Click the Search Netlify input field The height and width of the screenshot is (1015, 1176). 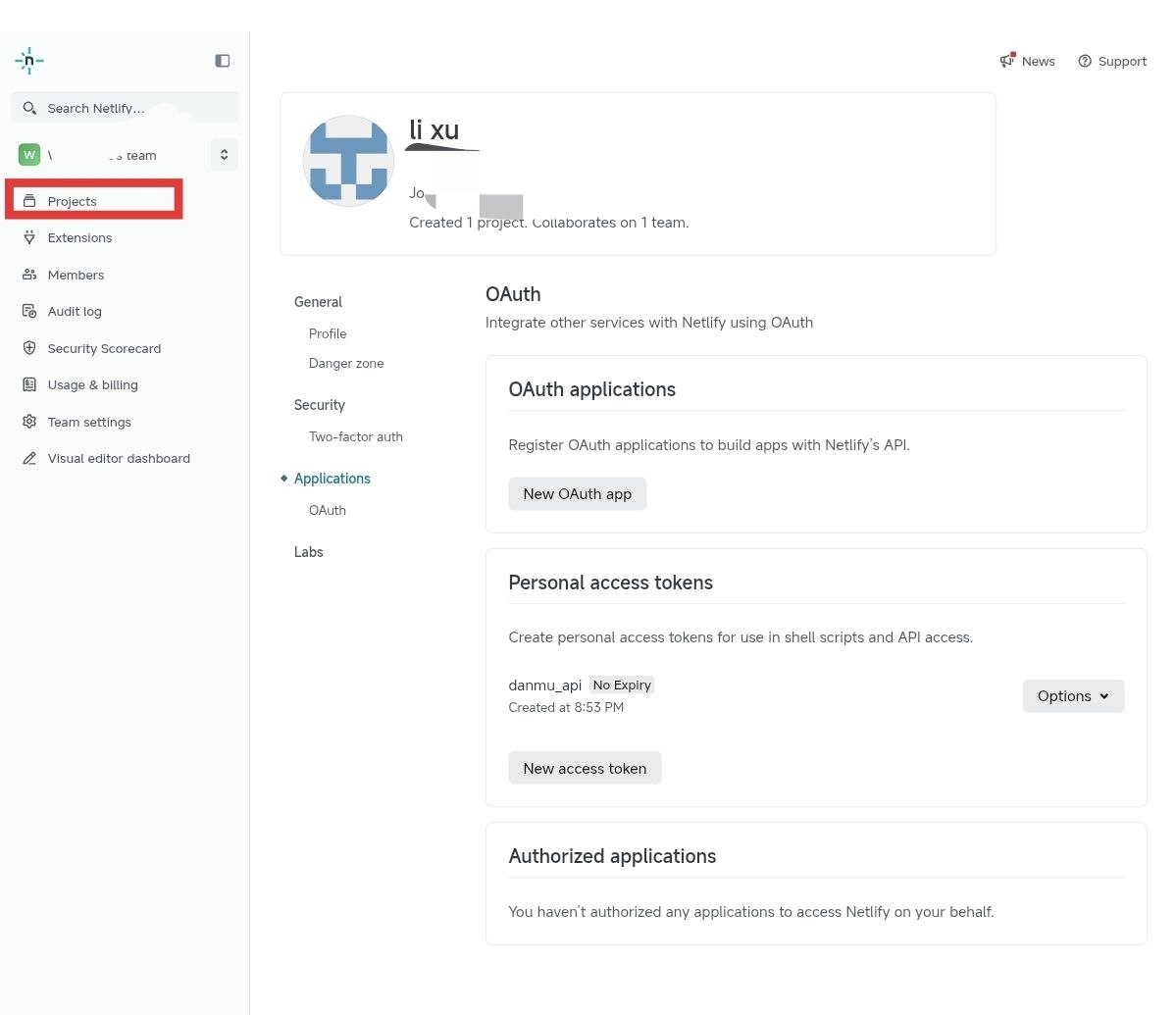(126, 108)
